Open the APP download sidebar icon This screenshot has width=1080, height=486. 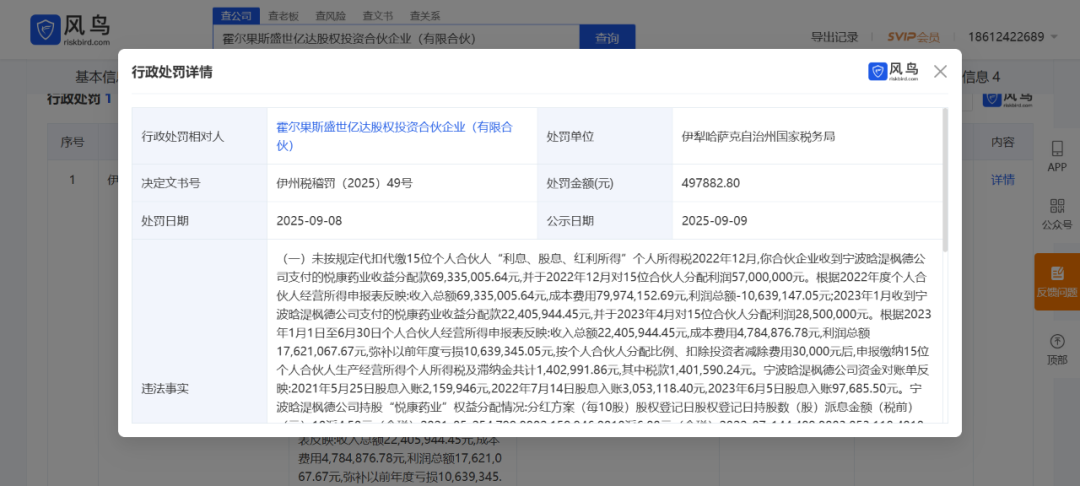coord(1057,155)
